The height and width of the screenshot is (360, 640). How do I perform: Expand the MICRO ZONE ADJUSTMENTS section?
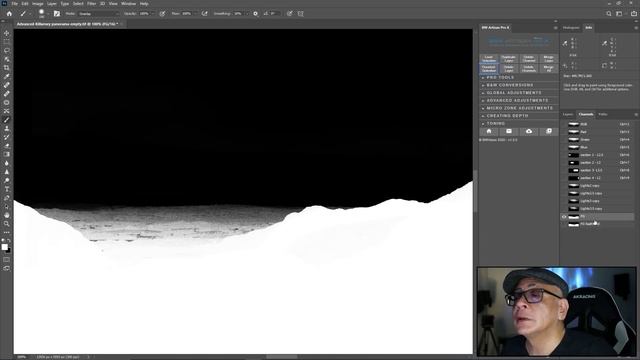[519, 108]
